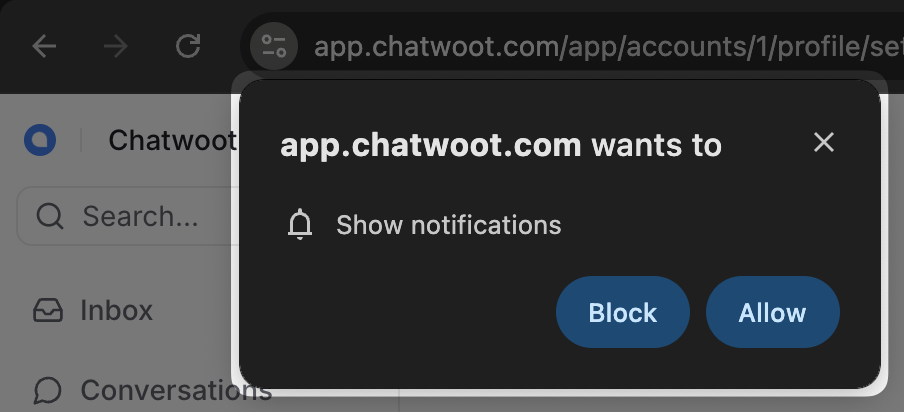Open the site information tune icon
904x412 pixels.
point(274,46)
